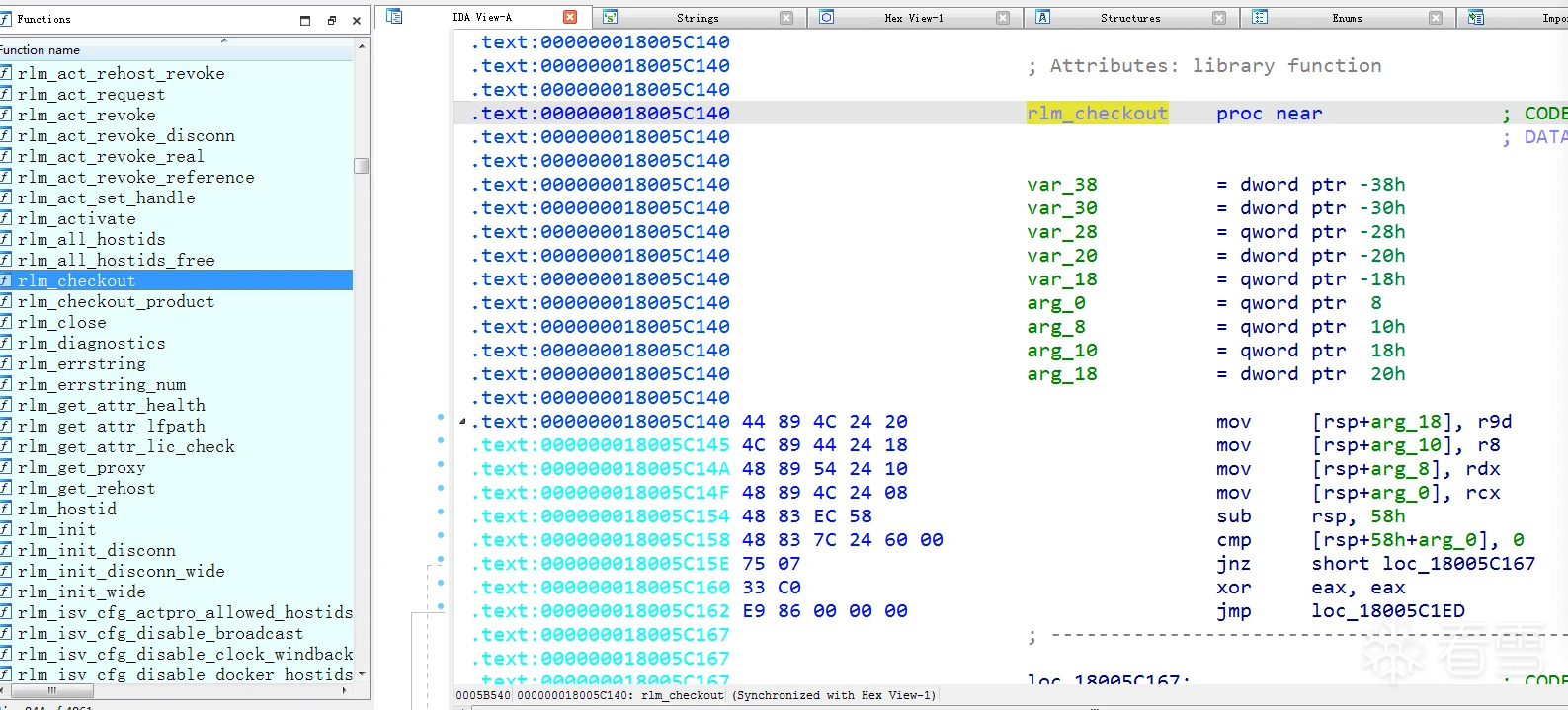
Task: Click the 'Attributes: library function' comment
Action: (1204, 66)
